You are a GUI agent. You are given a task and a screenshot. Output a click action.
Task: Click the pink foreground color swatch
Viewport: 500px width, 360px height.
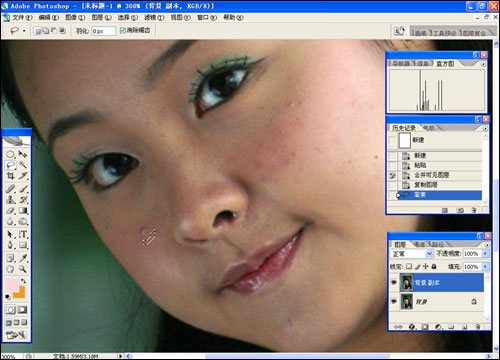click(x=12, y=286)
